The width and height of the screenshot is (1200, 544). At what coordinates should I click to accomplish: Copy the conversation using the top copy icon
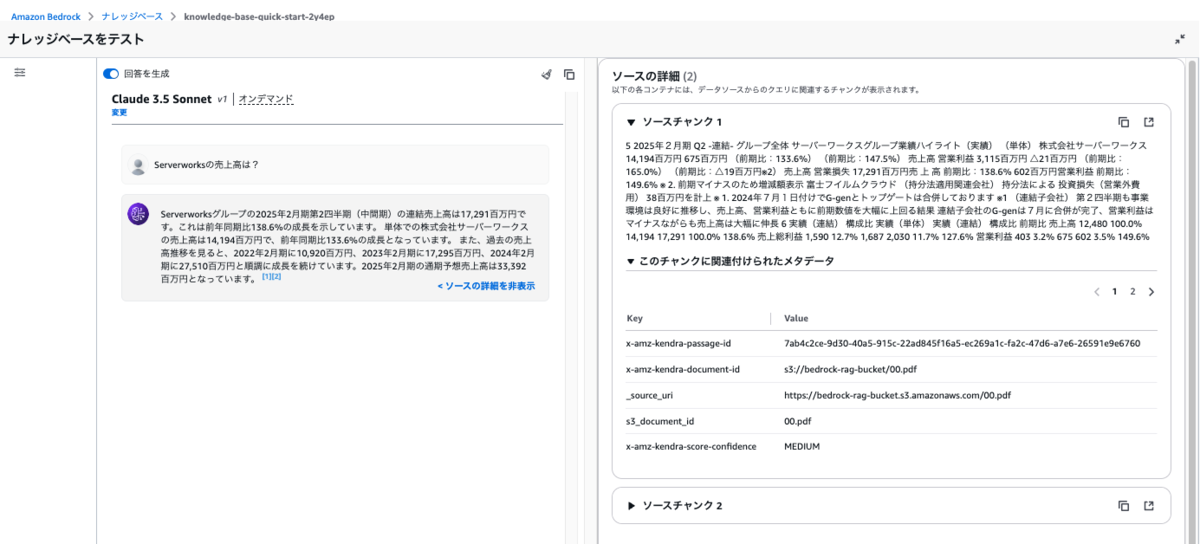click(569, 74)
